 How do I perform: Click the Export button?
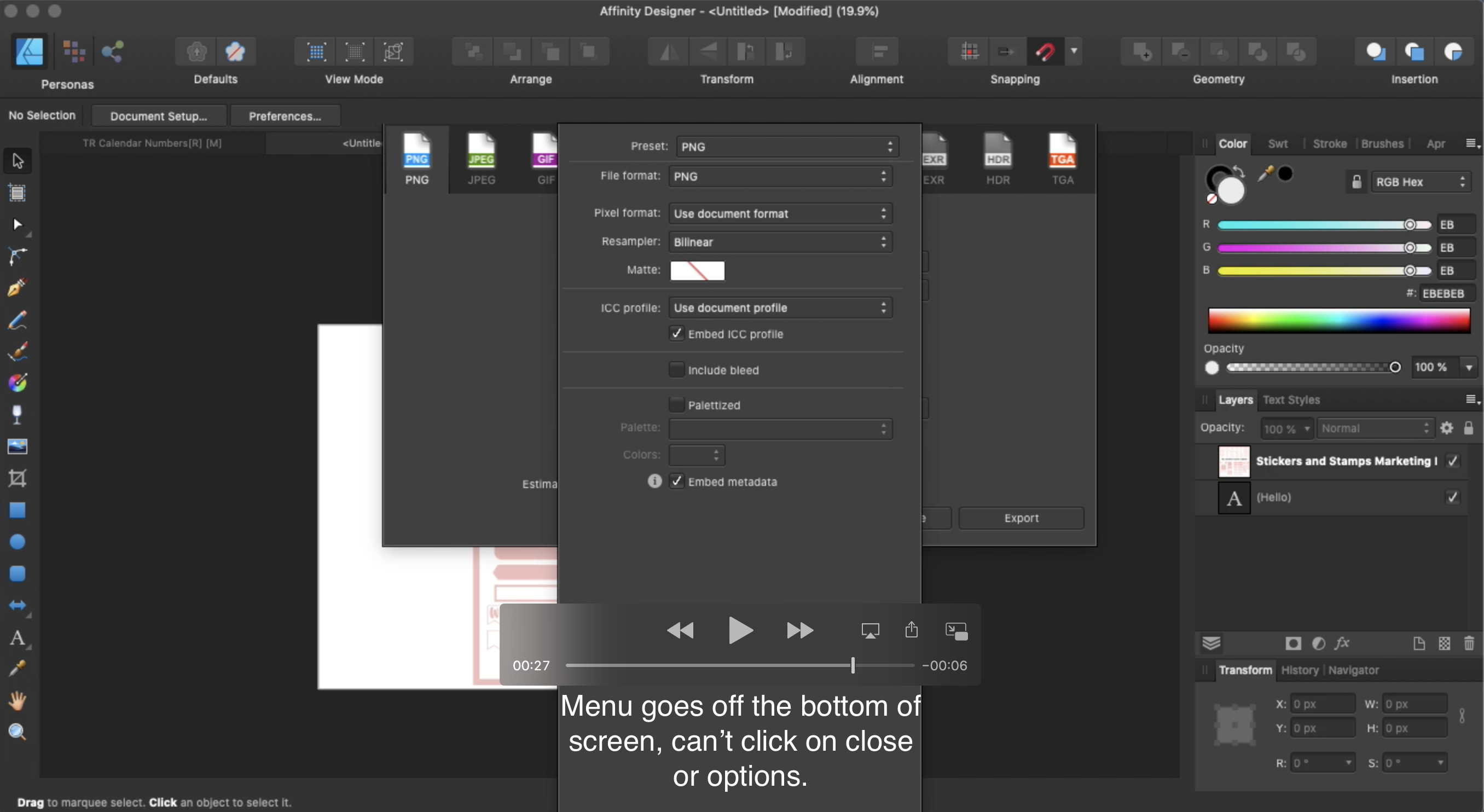(1021, 518)
